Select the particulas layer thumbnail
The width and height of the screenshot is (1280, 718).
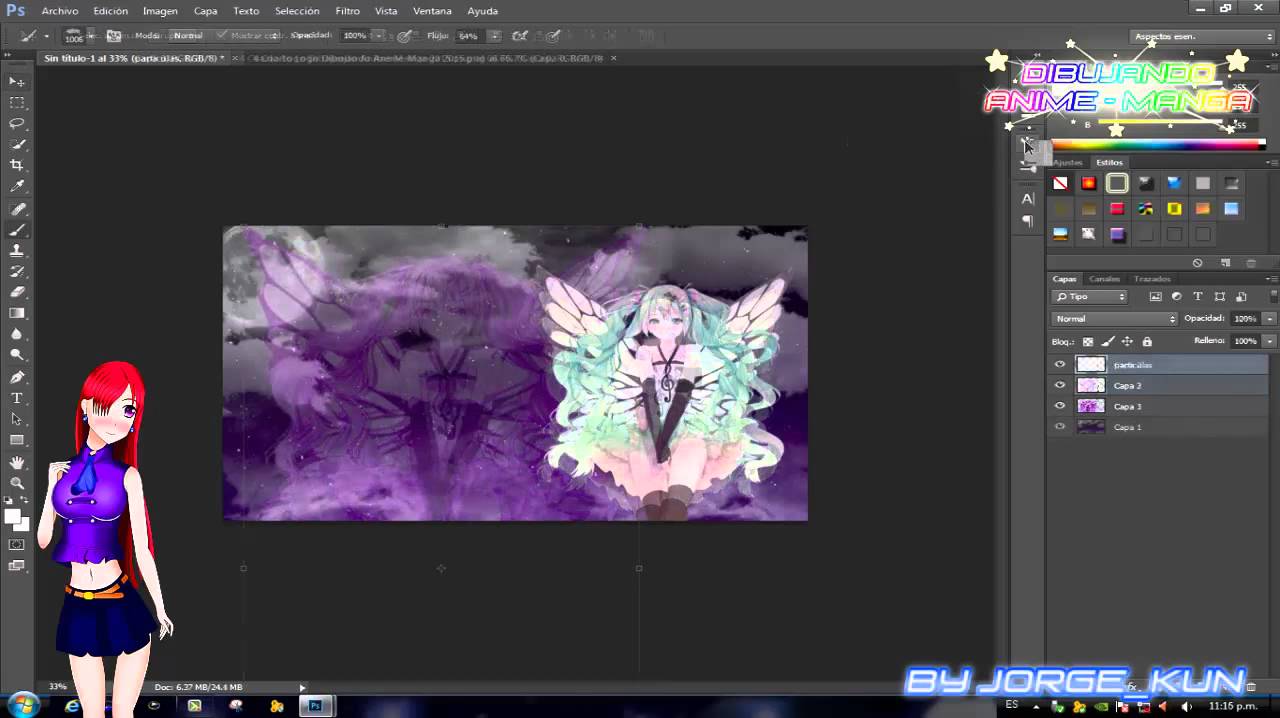point(1090,365)
